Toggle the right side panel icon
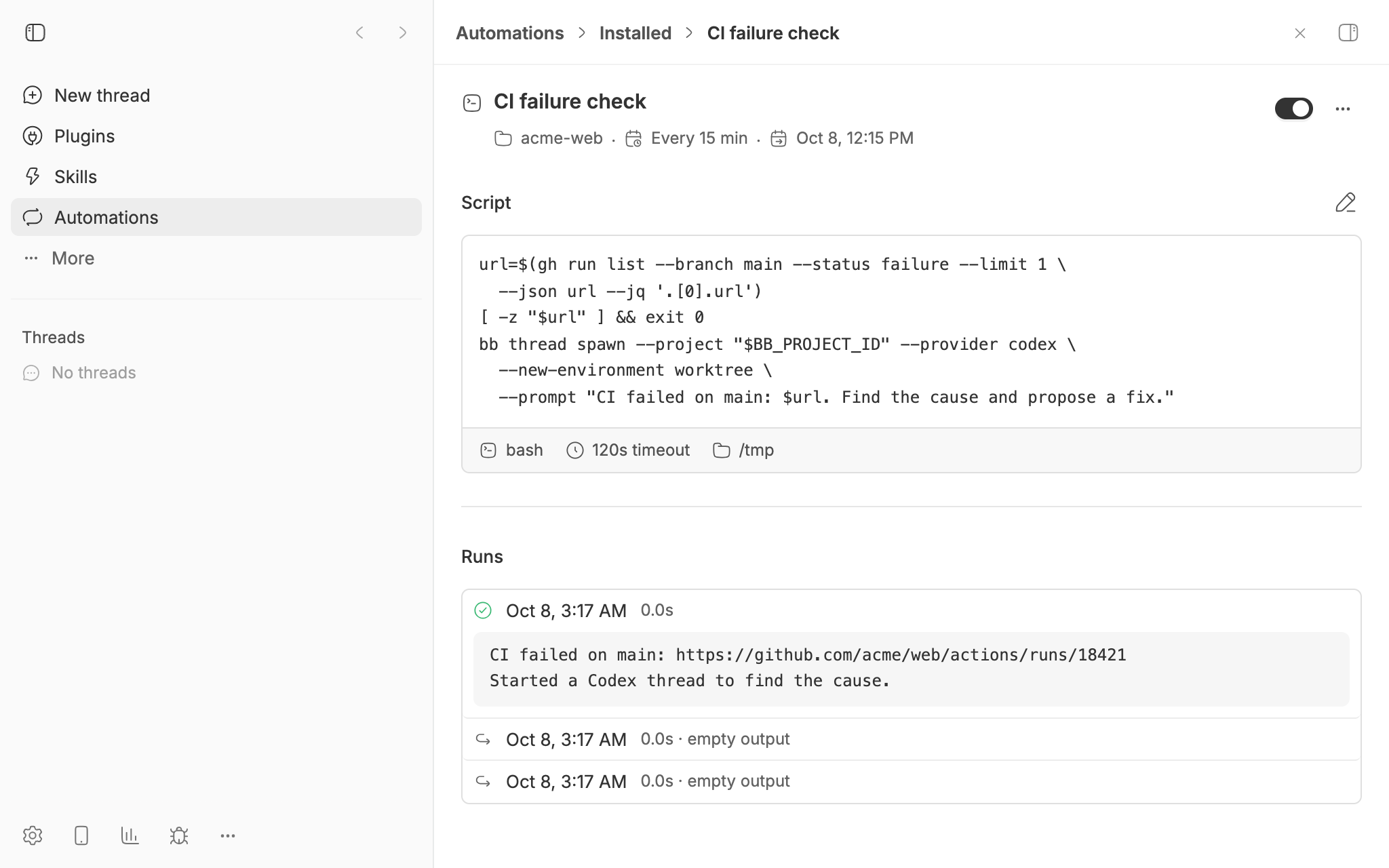The image size is (1389, 868). 1348,33
